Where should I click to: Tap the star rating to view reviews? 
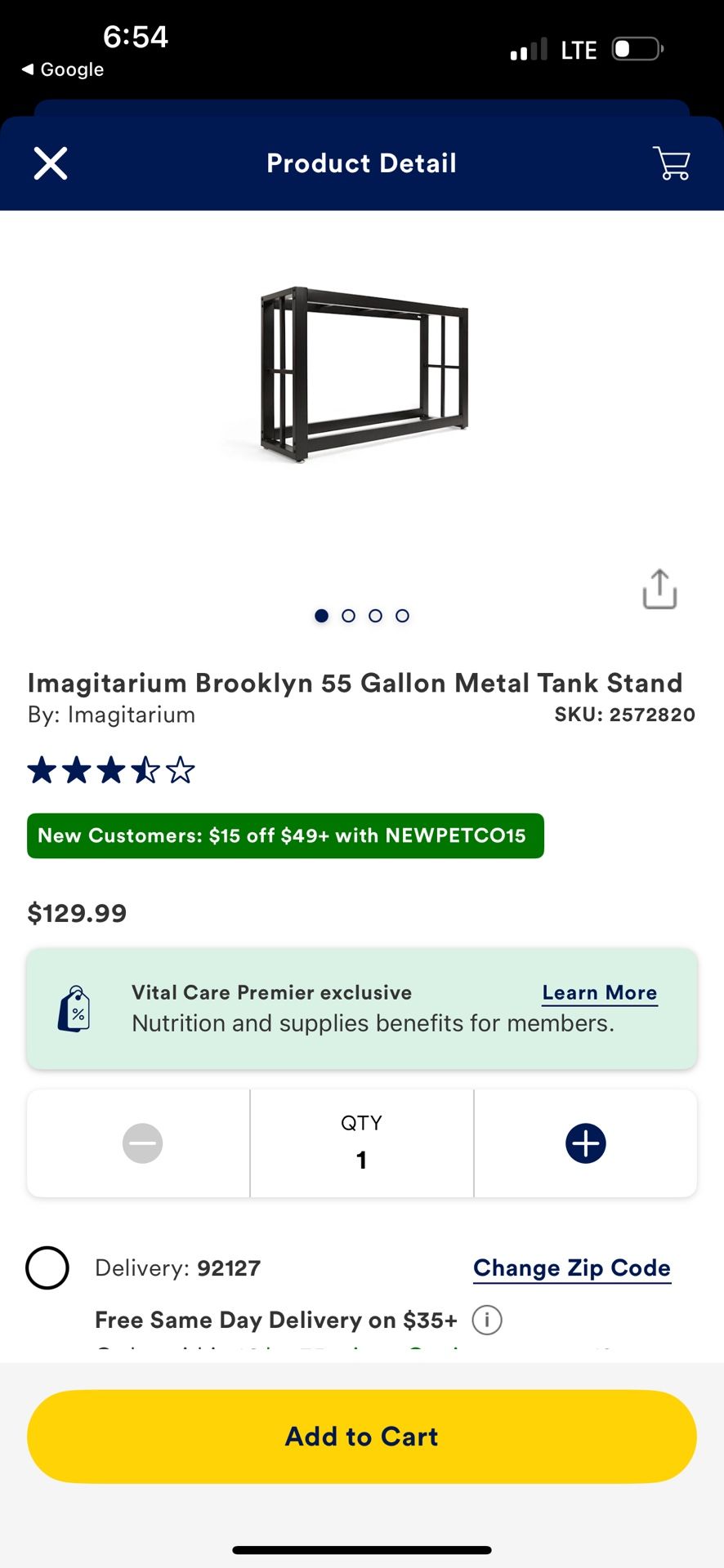[111, 770]
